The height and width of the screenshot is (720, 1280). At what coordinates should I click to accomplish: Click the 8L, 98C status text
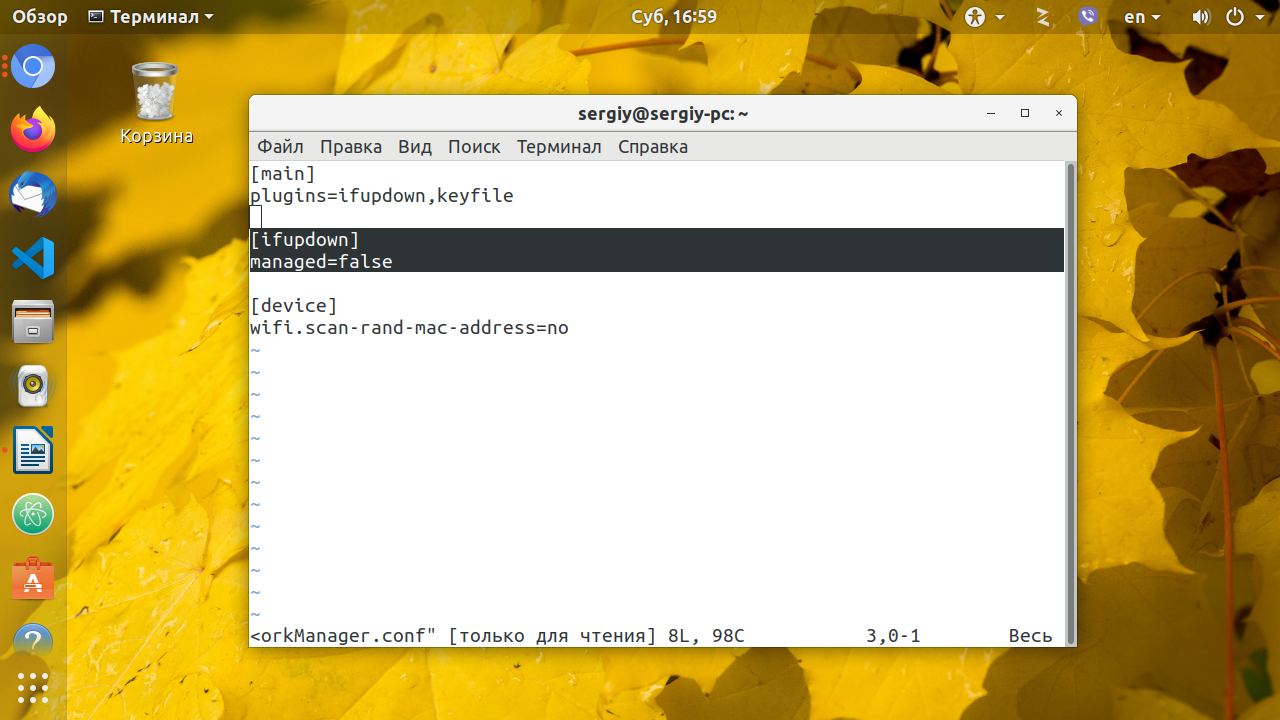706,636
